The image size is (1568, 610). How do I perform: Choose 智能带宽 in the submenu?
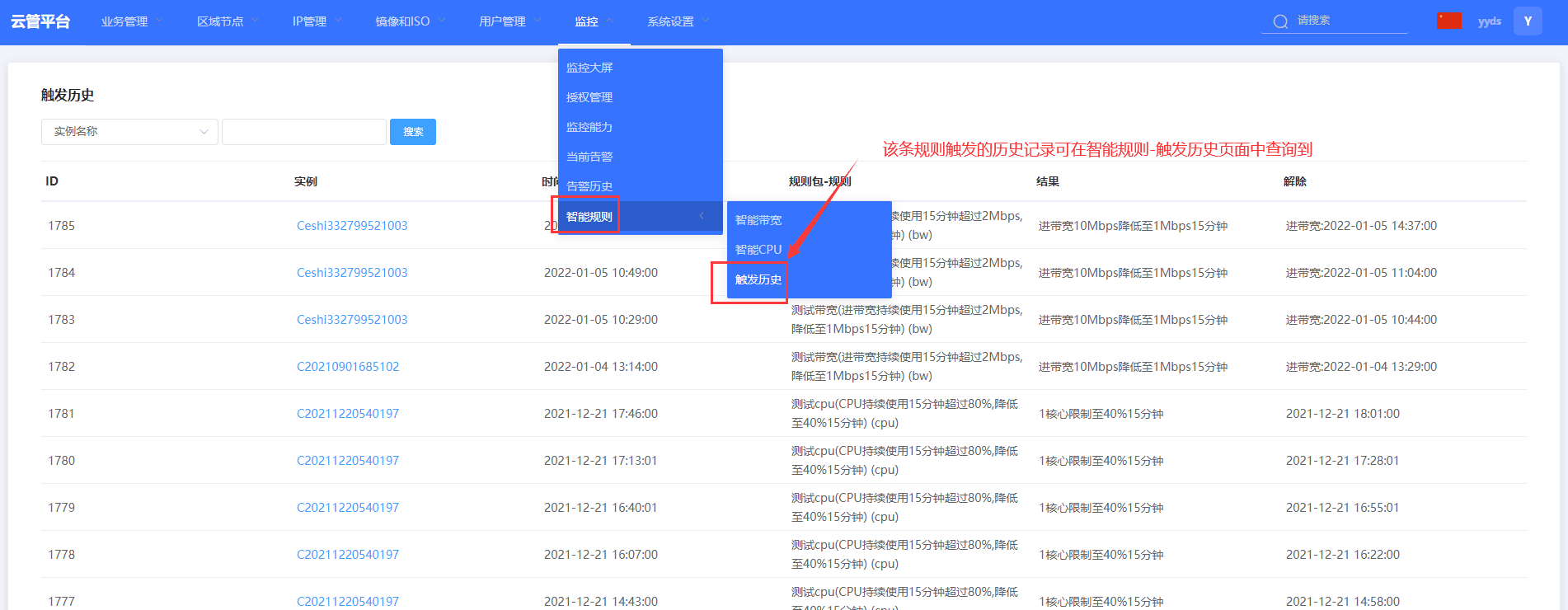tap(809, 220)
